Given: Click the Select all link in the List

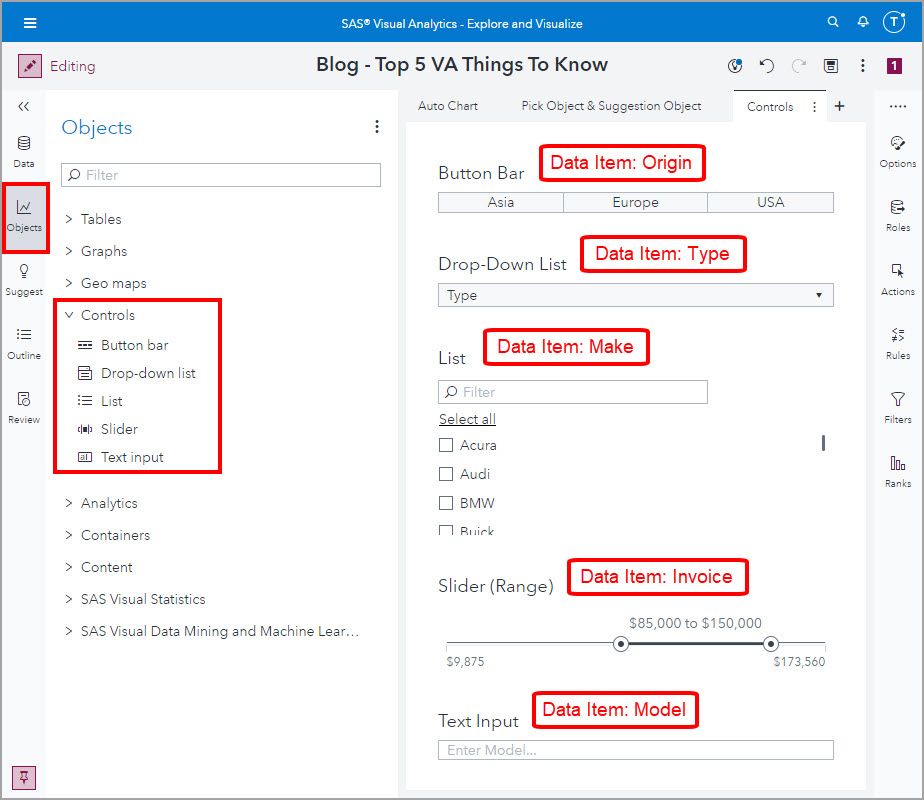Looking at the screenshot, I should (x=466, y=419).
